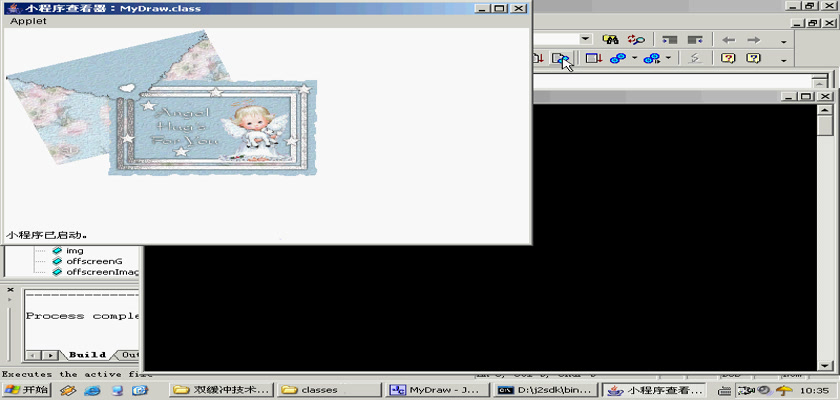The height and width of the screenshot is (400, 840).
Task: Click the forward navigation arrow in JCreator
Action: (754, 40)
